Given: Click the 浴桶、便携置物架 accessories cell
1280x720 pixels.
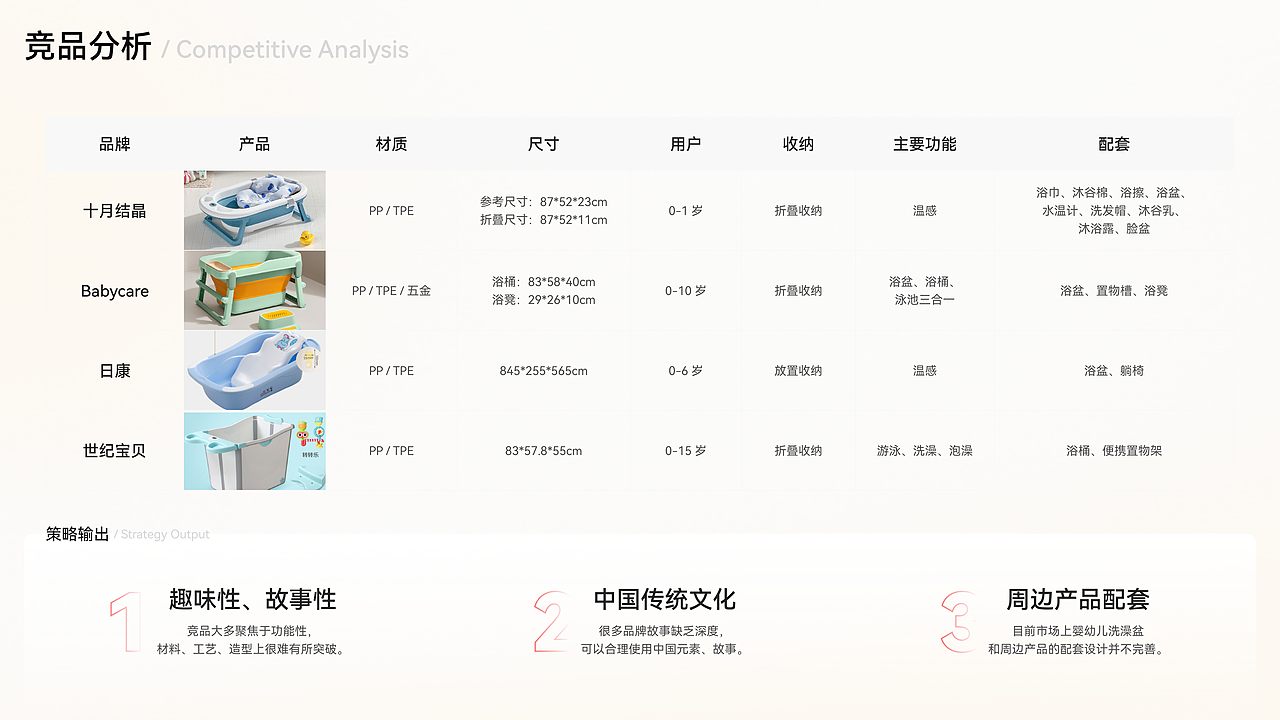Looking at the screenshot, I should tap(1114, 451).
